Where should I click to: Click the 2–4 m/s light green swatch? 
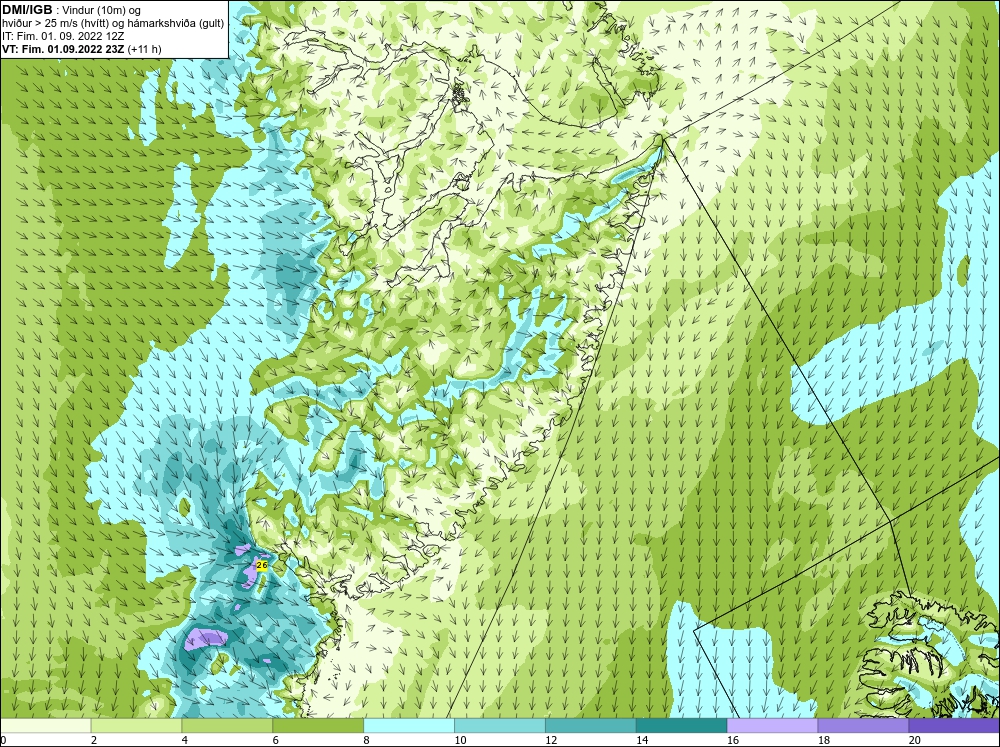[x=136, y=725]
